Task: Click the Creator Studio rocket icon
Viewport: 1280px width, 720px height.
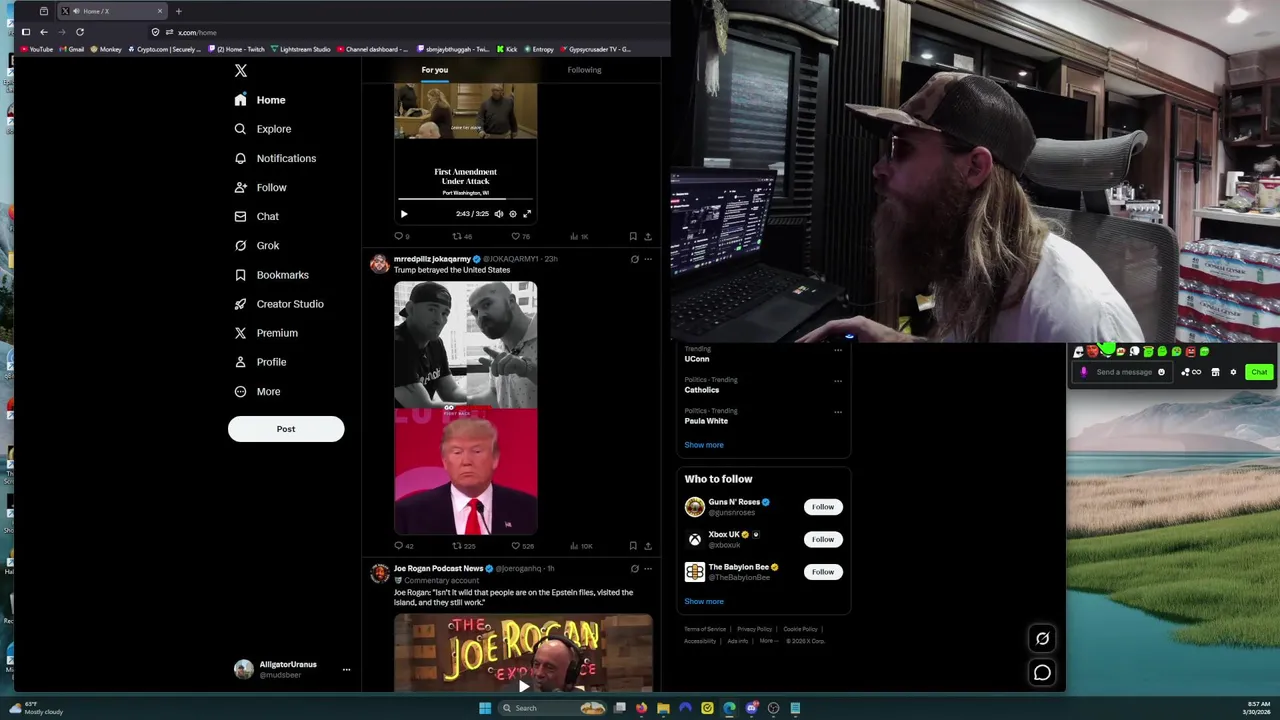Action: tap(240, 304)
